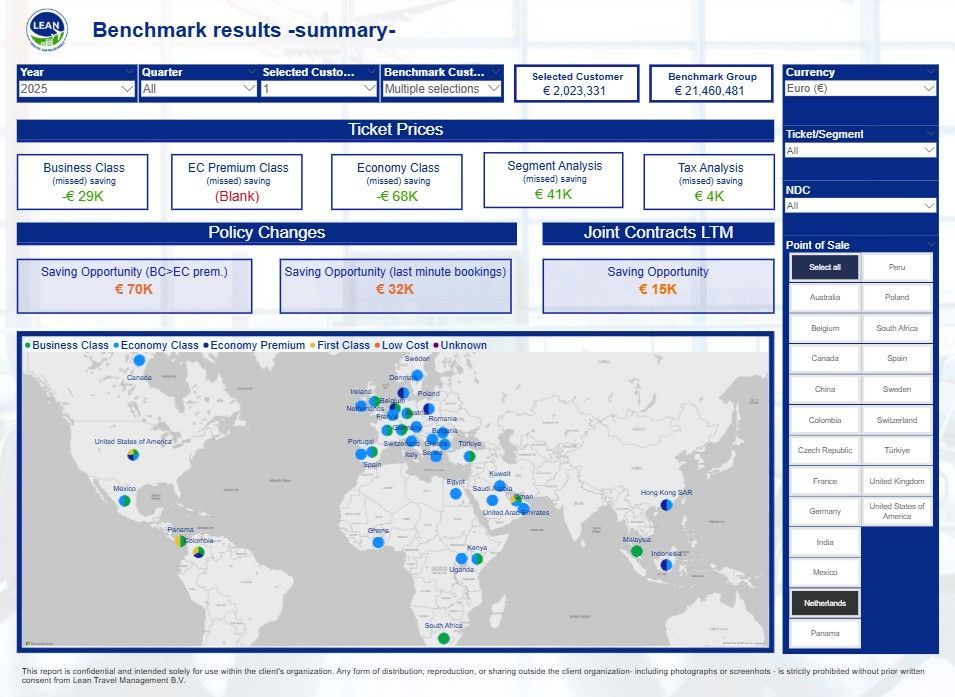Click the Point of Sale header chevron
This screenshot has height=697, width=955.
[931, 244]
